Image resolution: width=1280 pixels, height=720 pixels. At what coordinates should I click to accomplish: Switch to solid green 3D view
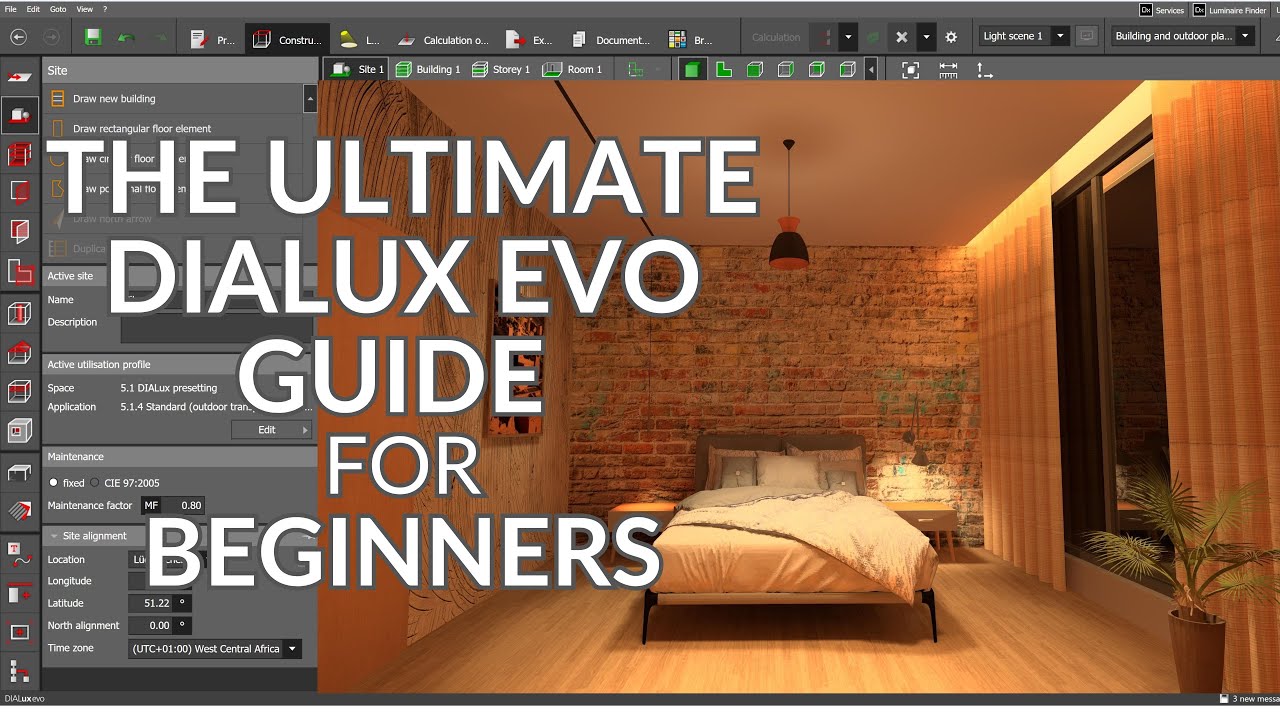(692, 69)
